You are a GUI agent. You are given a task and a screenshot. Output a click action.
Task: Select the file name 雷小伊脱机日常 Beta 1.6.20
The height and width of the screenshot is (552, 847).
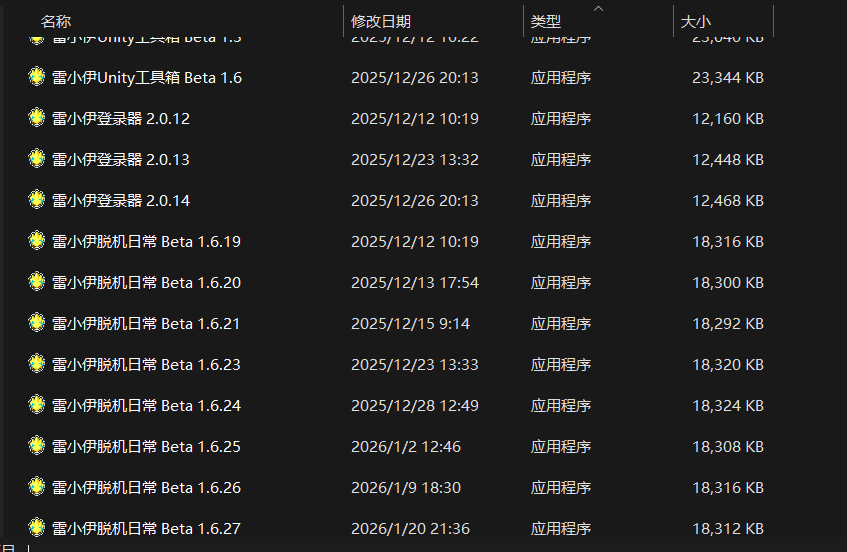pyautogui.click(x=146, y=283)
